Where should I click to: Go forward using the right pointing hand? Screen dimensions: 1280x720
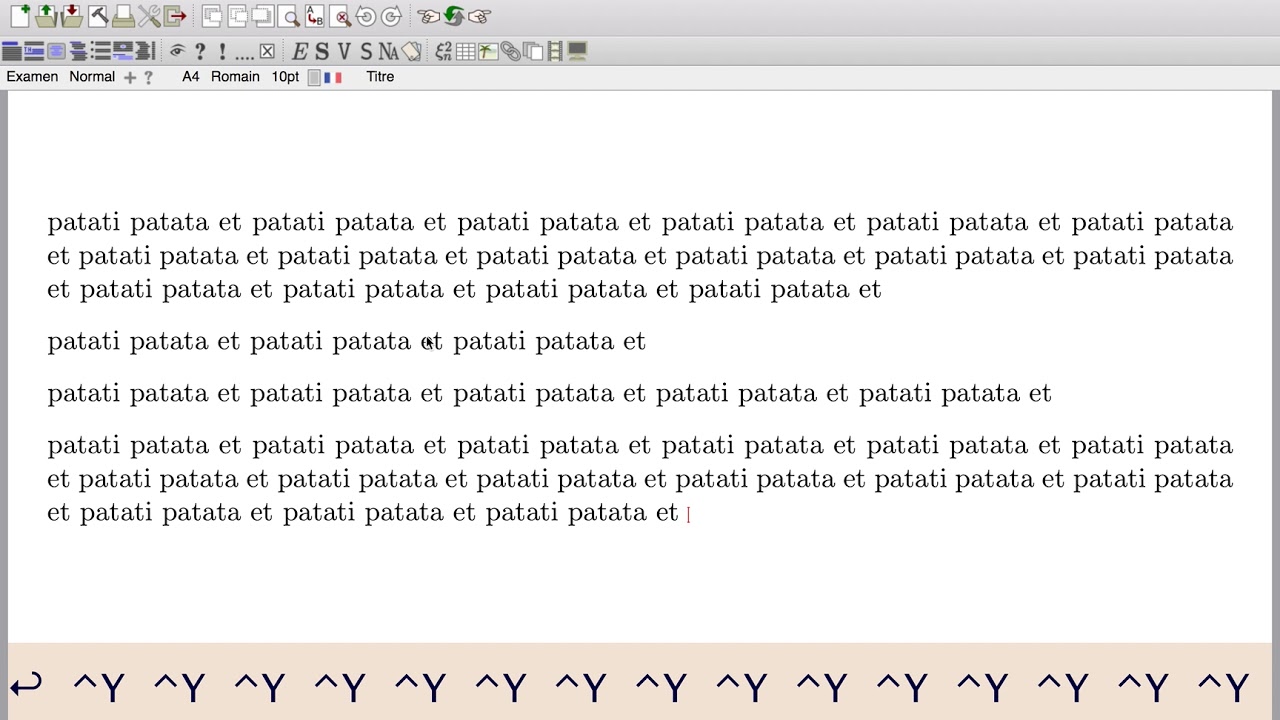(x=480, y=16)
